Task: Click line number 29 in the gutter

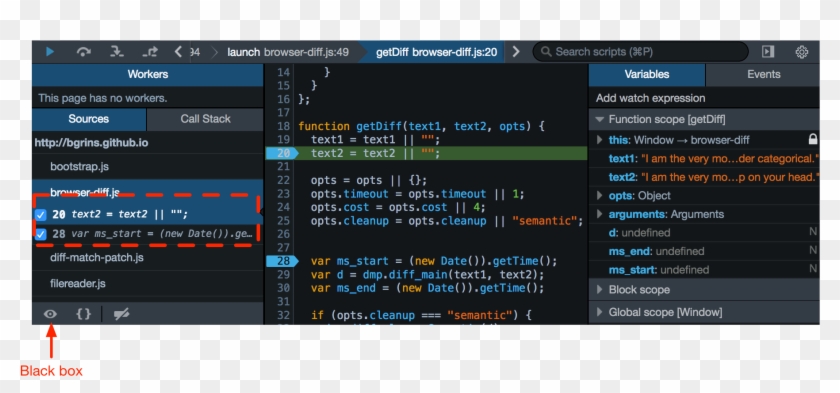Action: coord(283,274)
